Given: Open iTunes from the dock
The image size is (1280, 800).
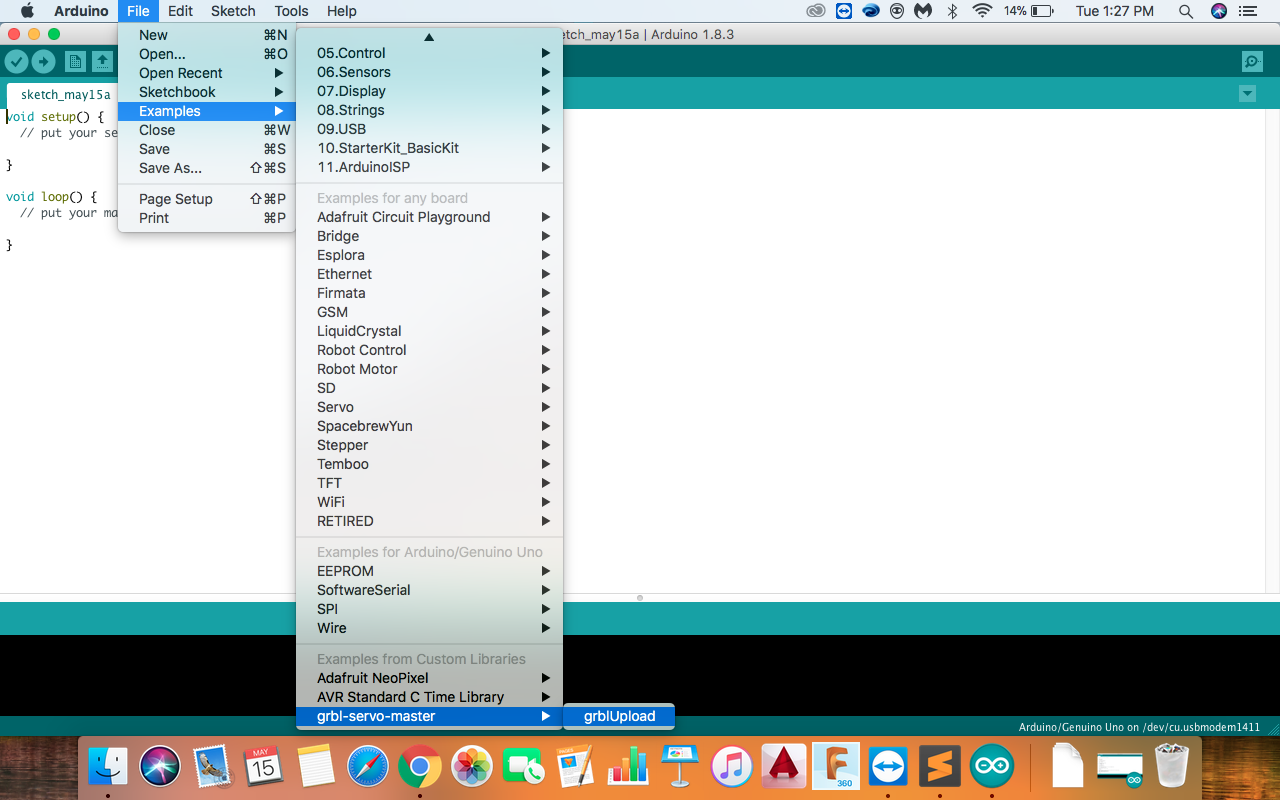Looking at the screenshot, I should tap(732, 768).
